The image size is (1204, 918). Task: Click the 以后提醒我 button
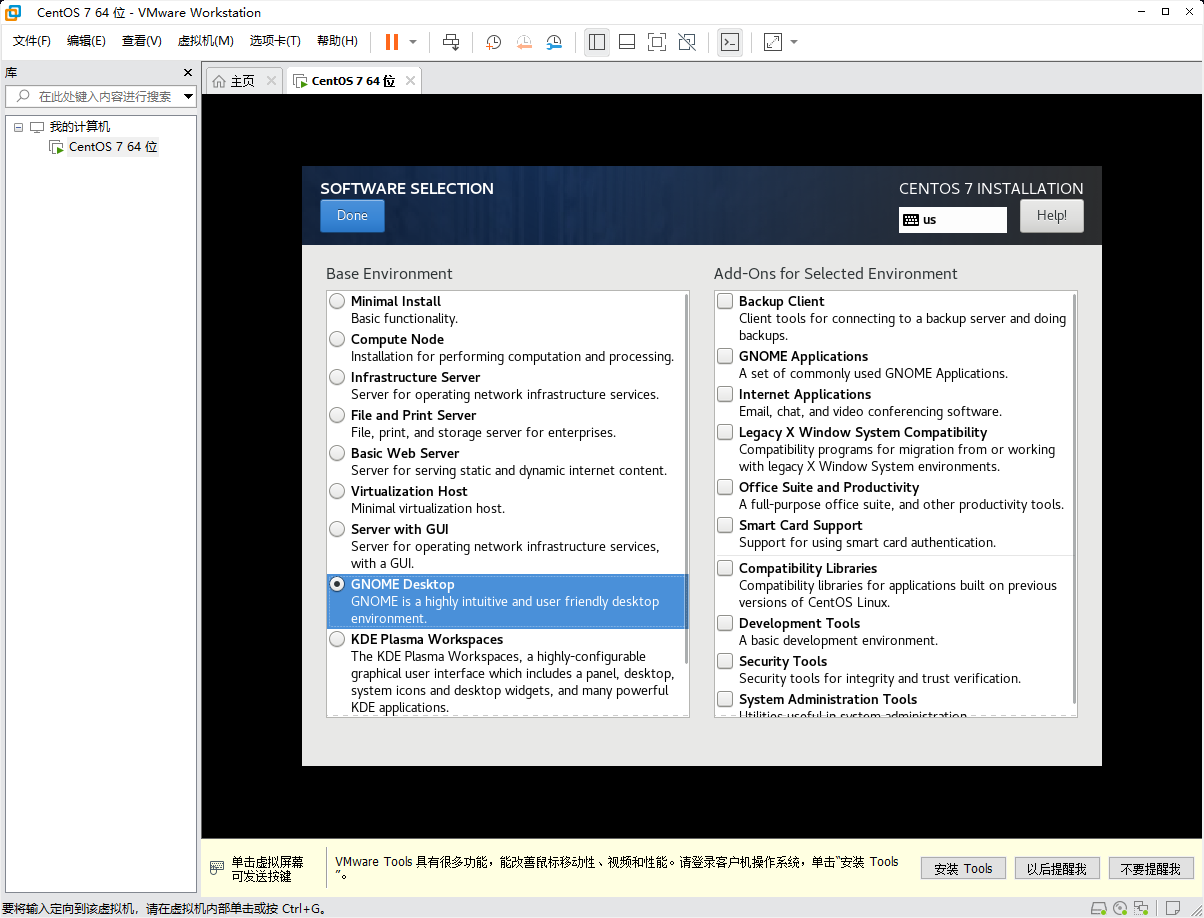pos(1057,869)
